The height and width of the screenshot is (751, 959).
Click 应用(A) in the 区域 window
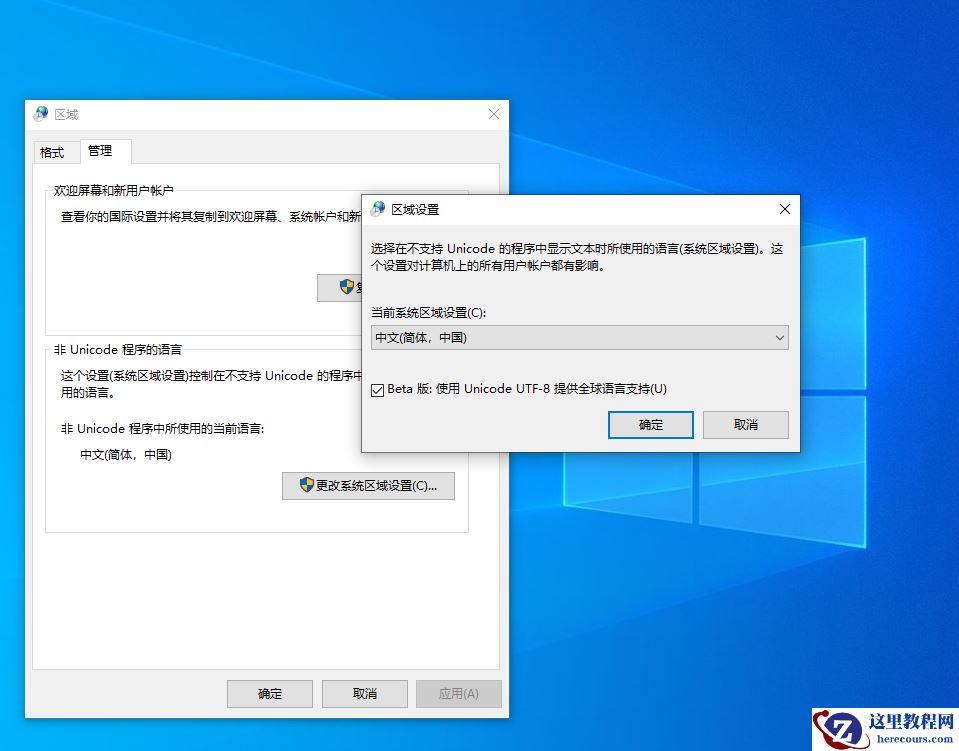[x=458, y=693]
